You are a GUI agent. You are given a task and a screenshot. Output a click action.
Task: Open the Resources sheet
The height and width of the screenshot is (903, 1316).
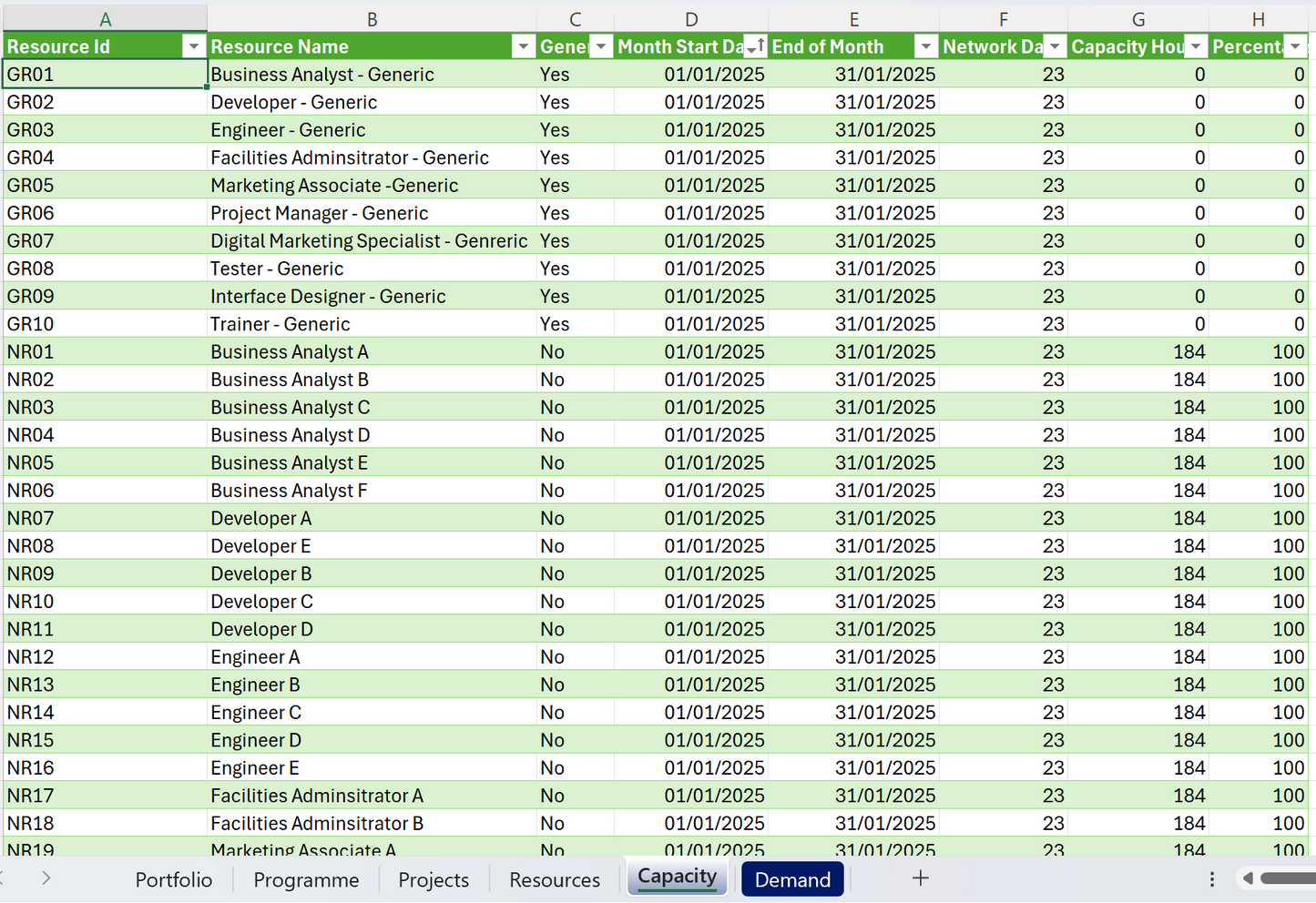[554, 879]
